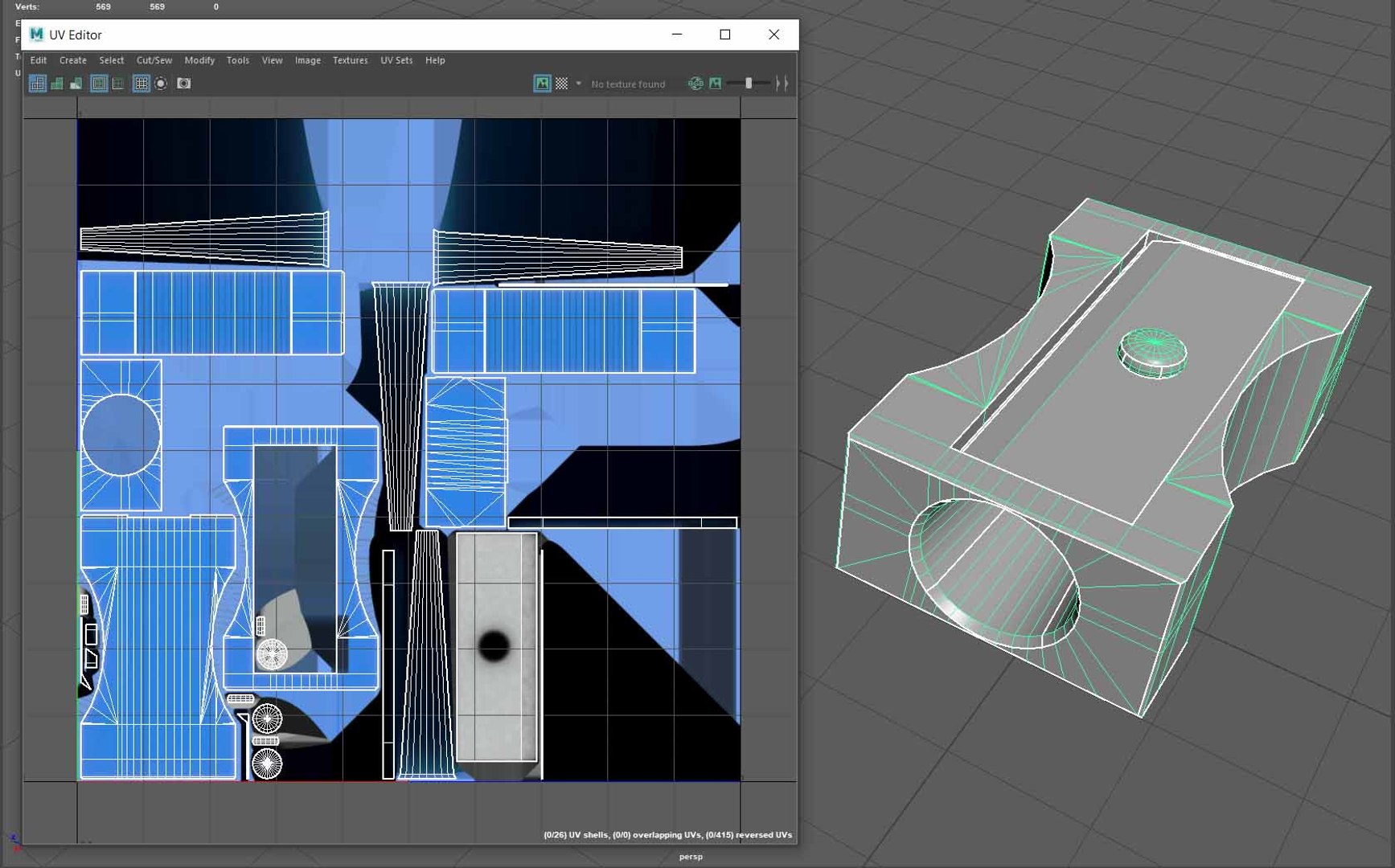
Task: Click the shaded UV shells icon
Action: pos(57,84)
